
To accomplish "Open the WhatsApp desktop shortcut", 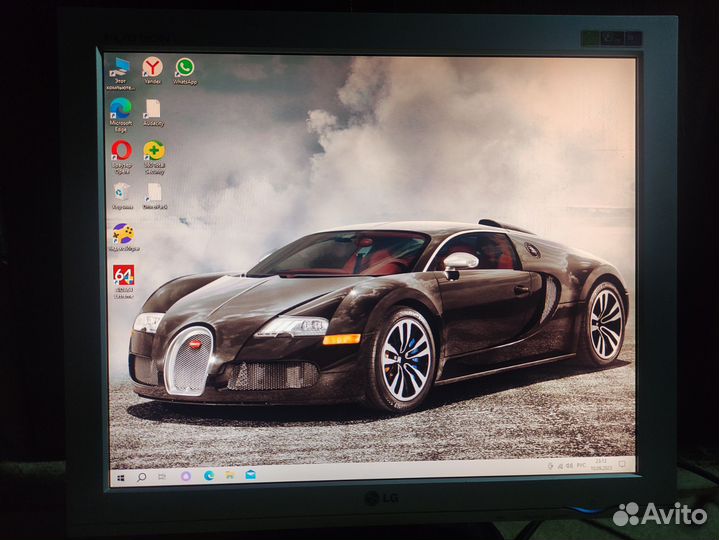I will coord(184,67).
